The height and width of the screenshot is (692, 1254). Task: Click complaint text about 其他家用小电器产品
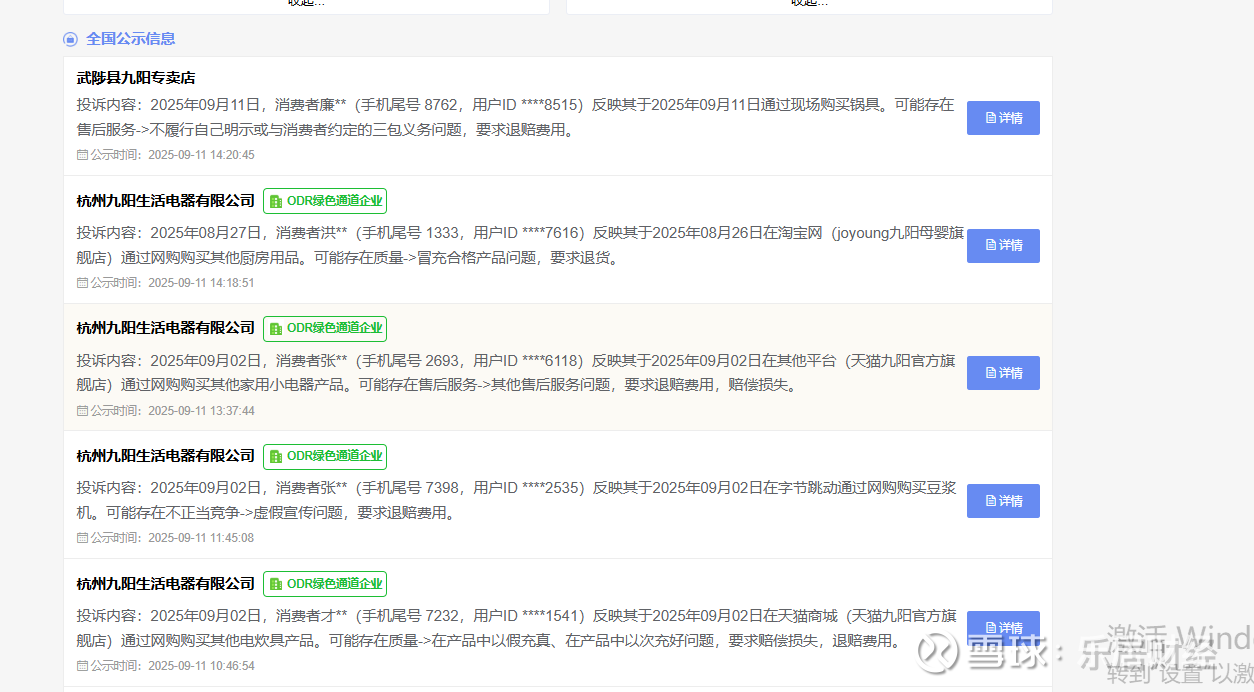coord(516,373)
